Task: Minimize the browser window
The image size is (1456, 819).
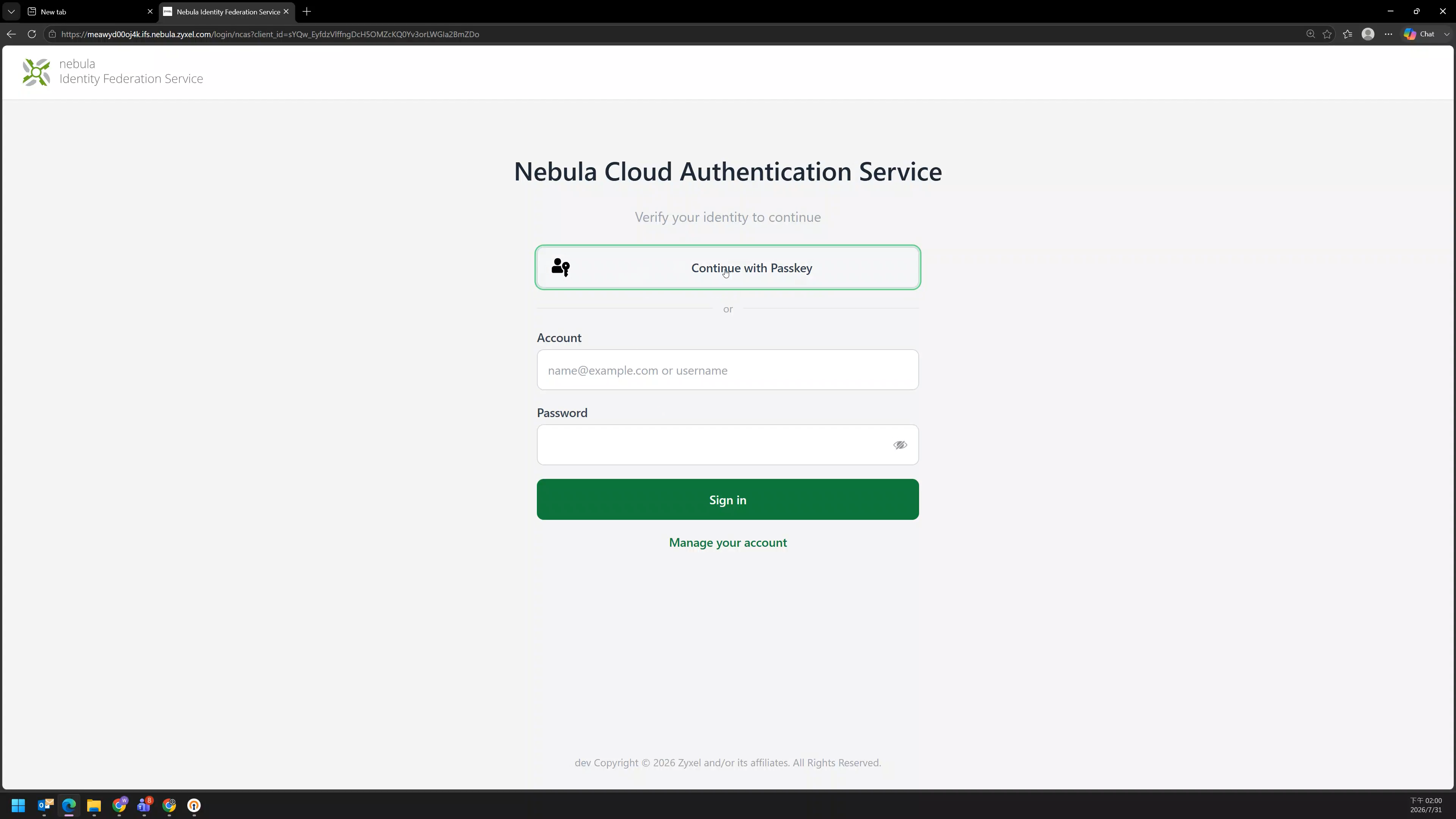Action: tap(1390, 11)
